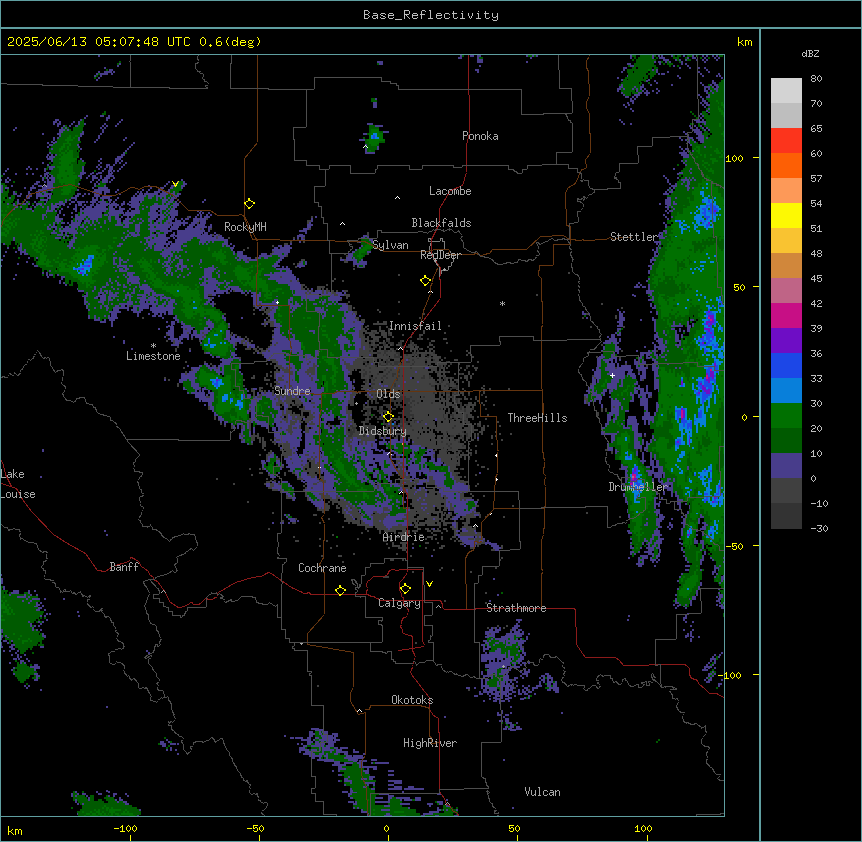862x842 pixels.
Task: Click the dBZ legend heading
Action: coord(810,54)
